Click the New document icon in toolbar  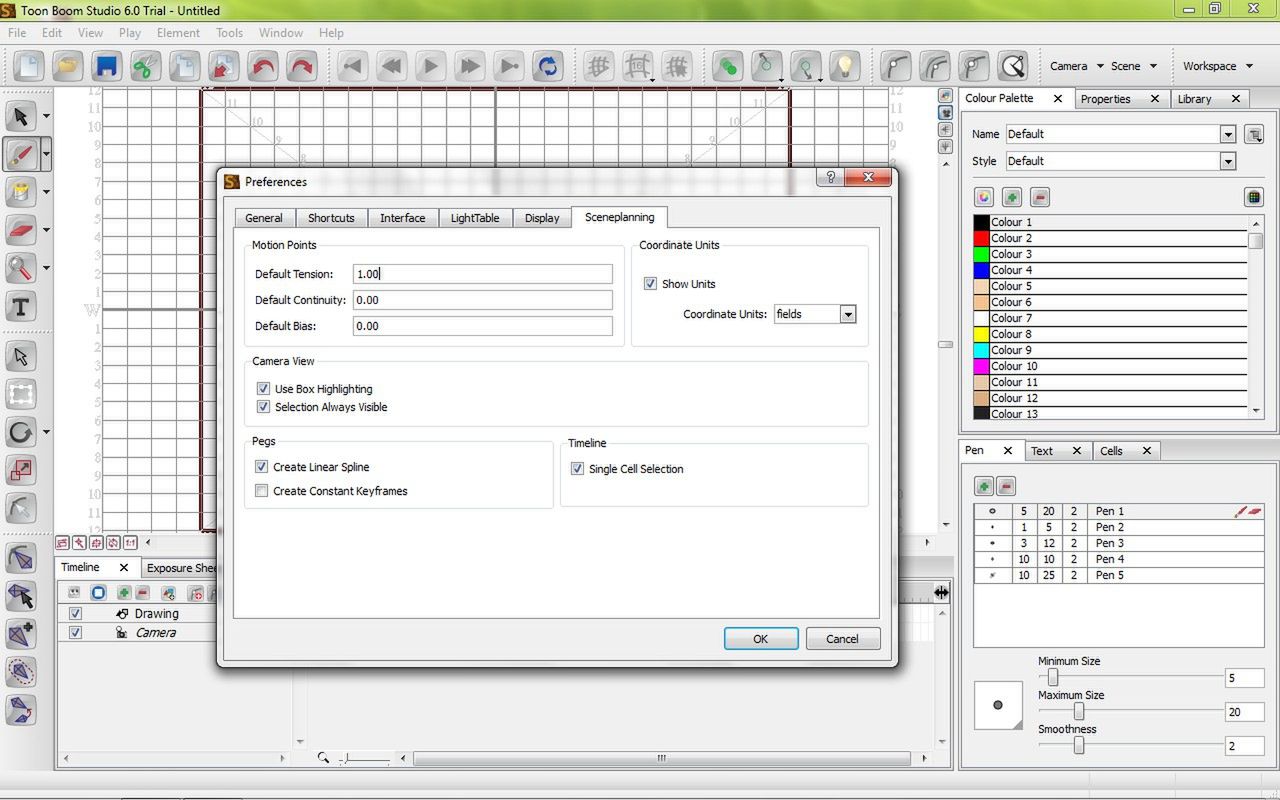tap(29, 67)
